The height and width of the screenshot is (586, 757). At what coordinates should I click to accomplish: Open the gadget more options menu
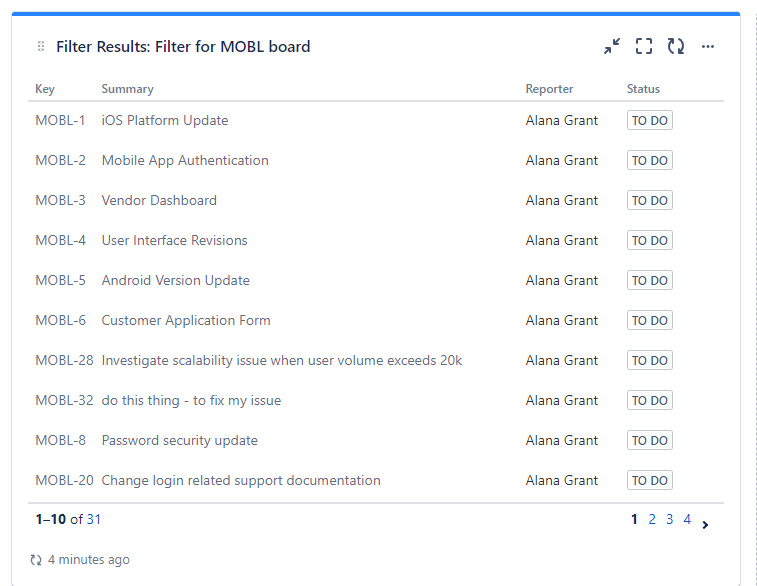point(708,46)
